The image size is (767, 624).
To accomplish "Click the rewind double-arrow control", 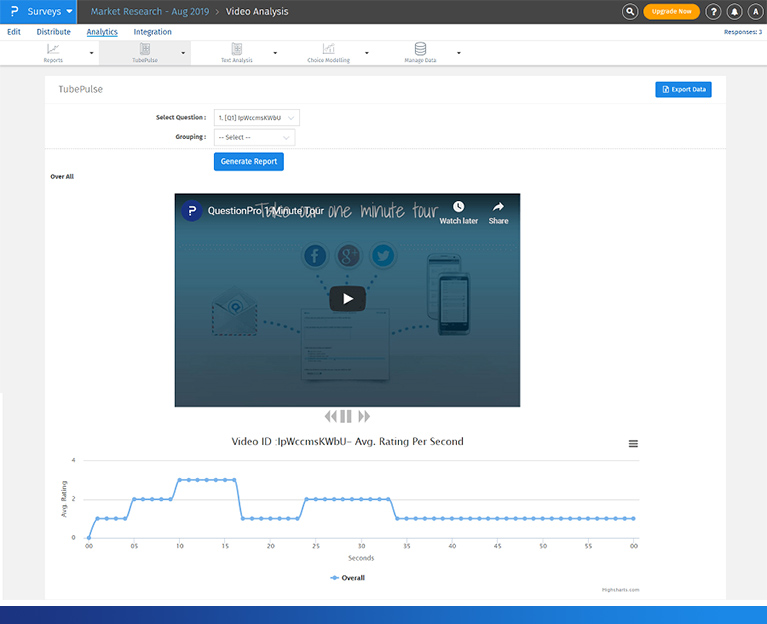I will [x=331, y=416].
